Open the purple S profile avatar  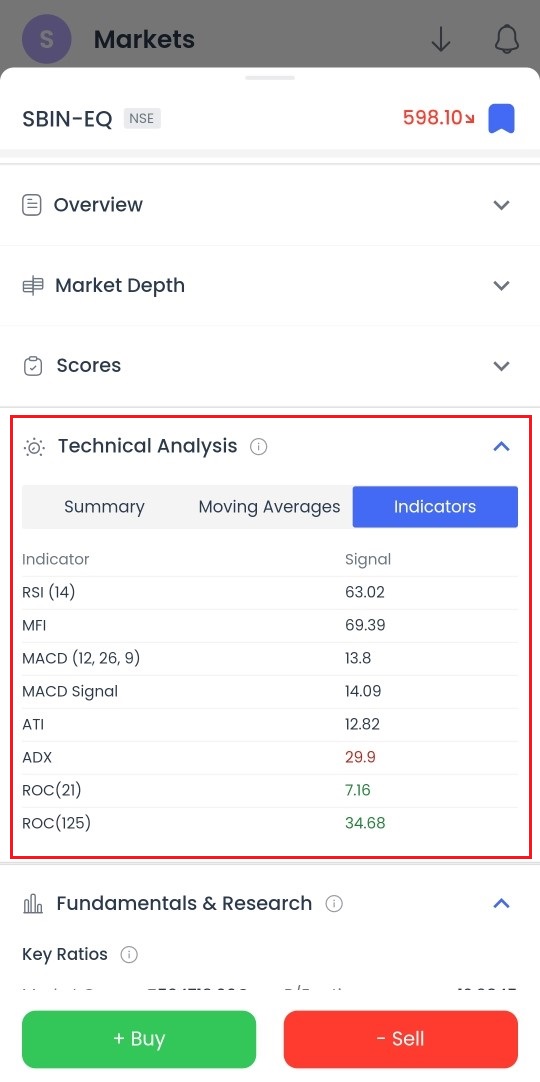coord(47,39)
